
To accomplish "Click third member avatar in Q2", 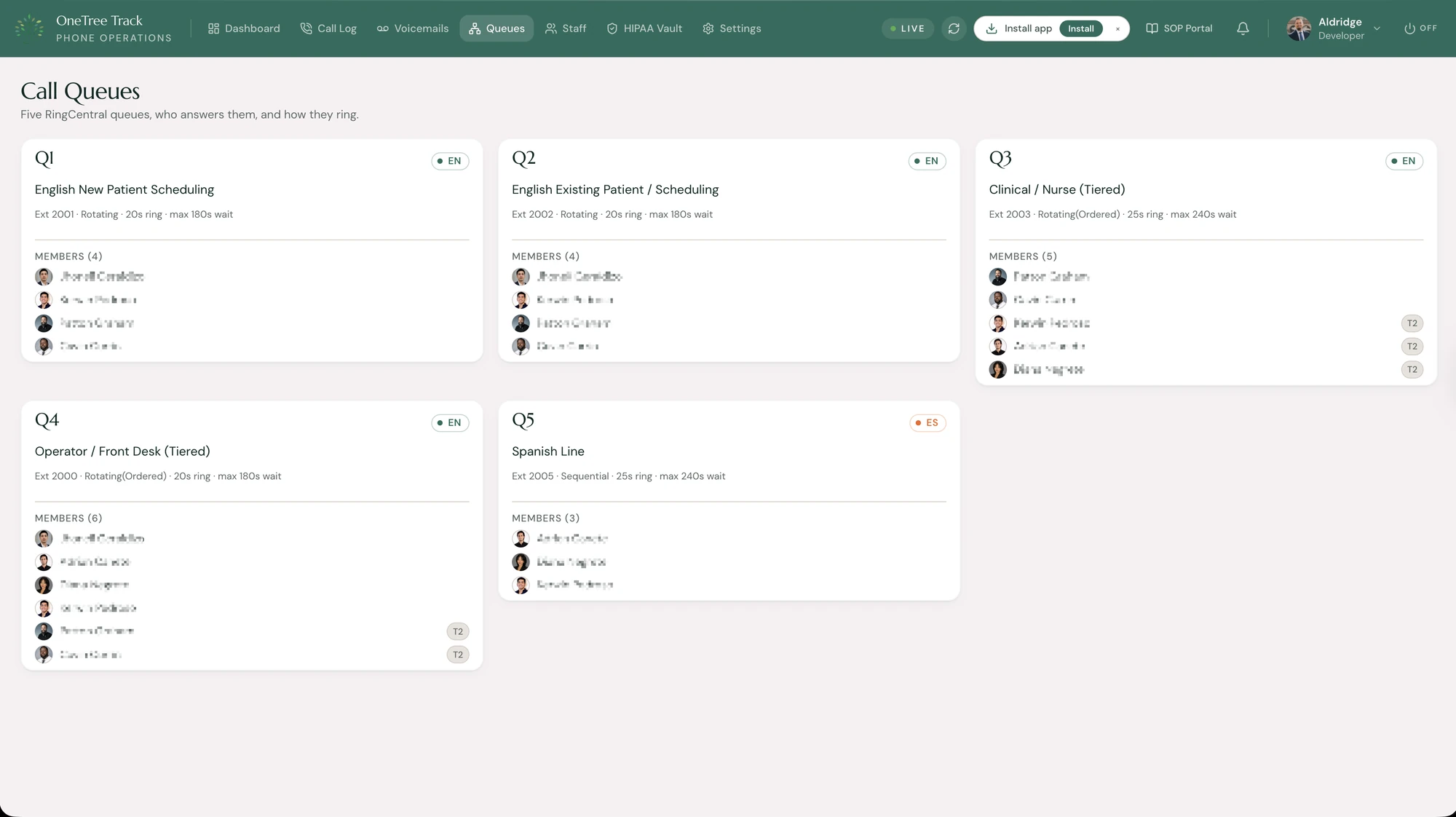I will coord(521,323).
